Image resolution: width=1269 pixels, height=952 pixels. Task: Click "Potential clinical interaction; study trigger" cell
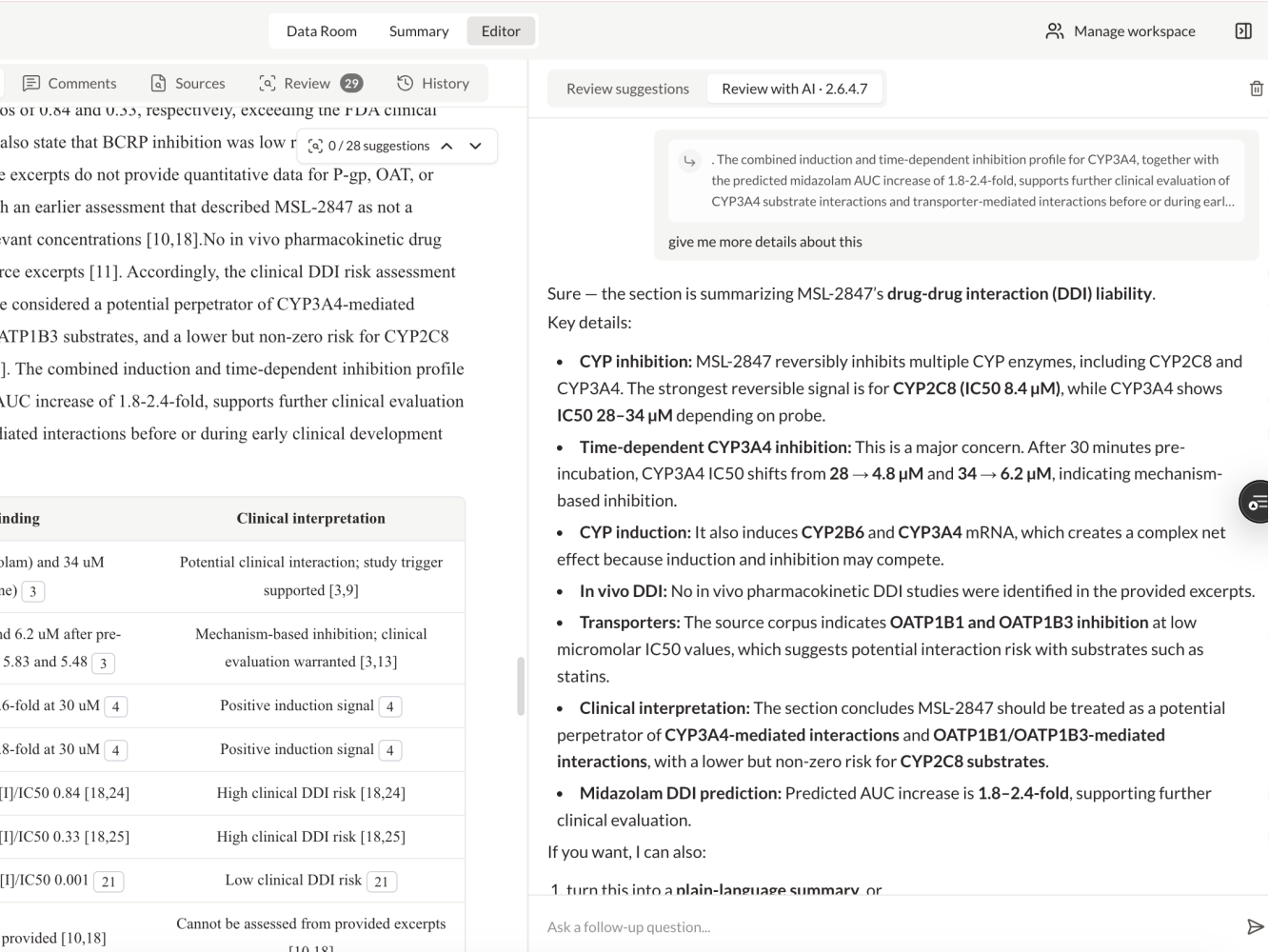point(311,576)
